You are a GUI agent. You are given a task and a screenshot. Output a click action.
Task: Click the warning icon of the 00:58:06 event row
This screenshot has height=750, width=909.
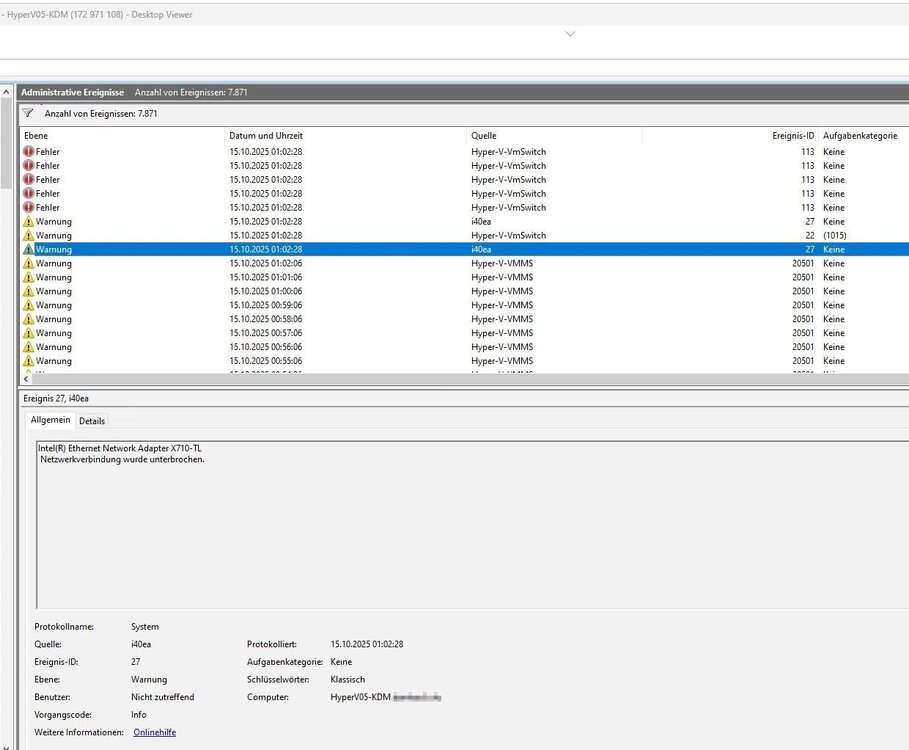coord(28,320)
